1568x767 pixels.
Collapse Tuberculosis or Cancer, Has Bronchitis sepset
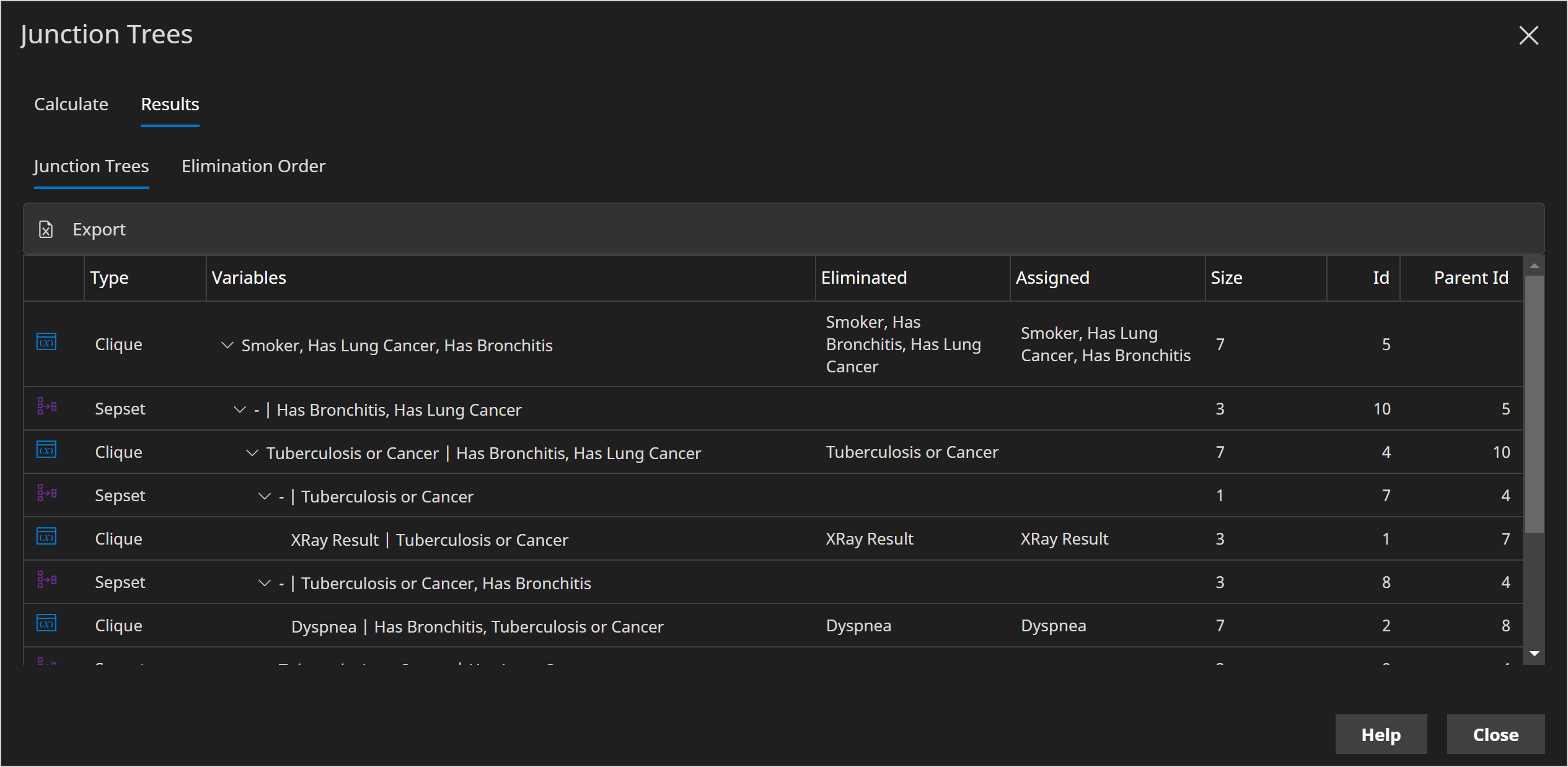(265, 583)
